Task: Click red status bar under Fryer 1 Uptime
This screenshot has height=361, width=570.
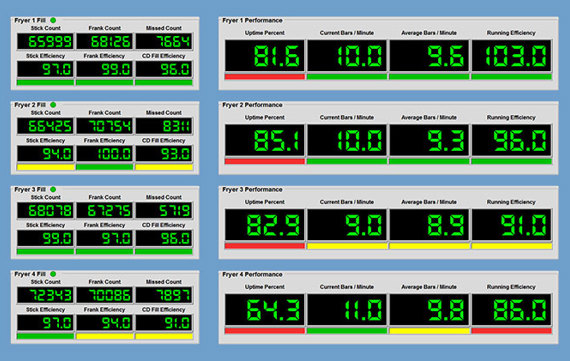Action: 265,77
